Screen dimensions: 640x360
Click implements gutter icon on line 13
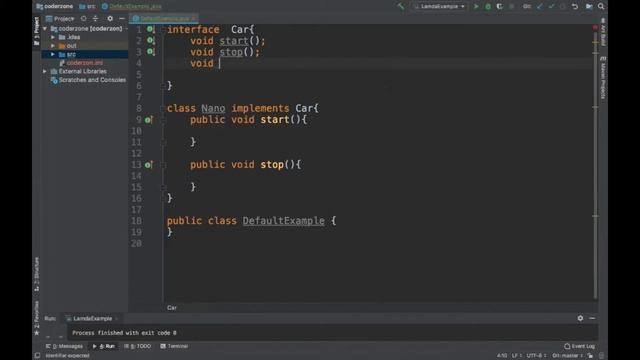click(149, 165)
